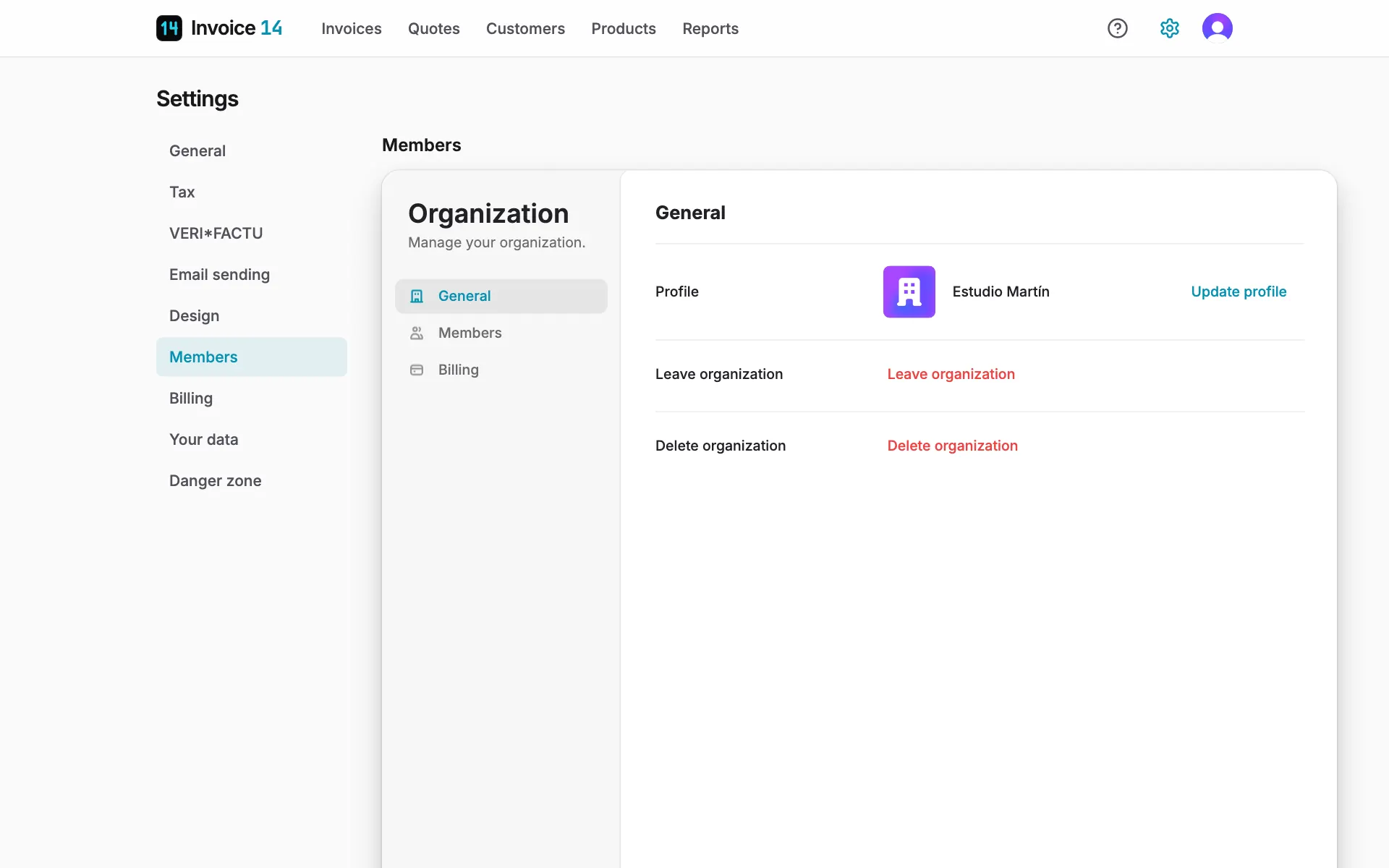Image resolution: width=1389 pixels, height=868 pixels.
Task: Click the Estudio Martín name text
Action: click(x=1001, y=292)
